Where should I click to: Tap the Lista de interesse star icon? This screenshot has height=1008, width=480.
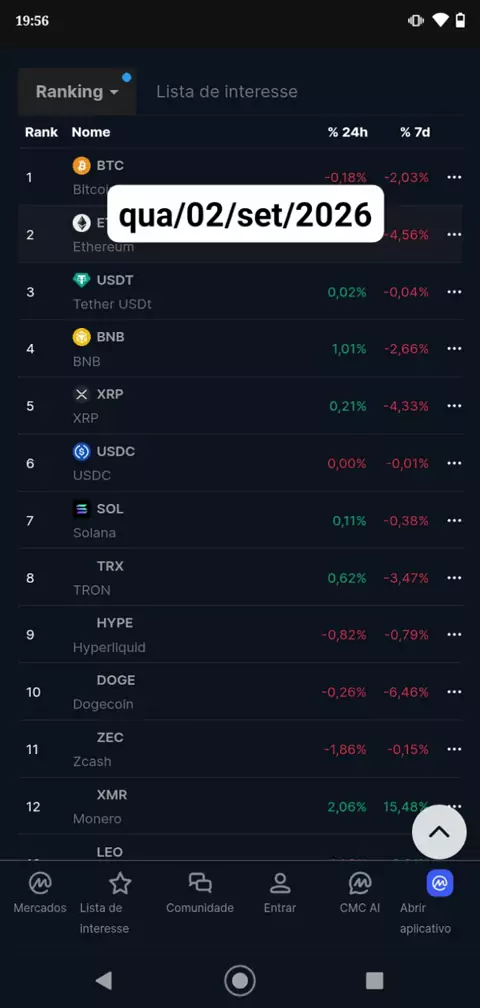coord(120,883)
